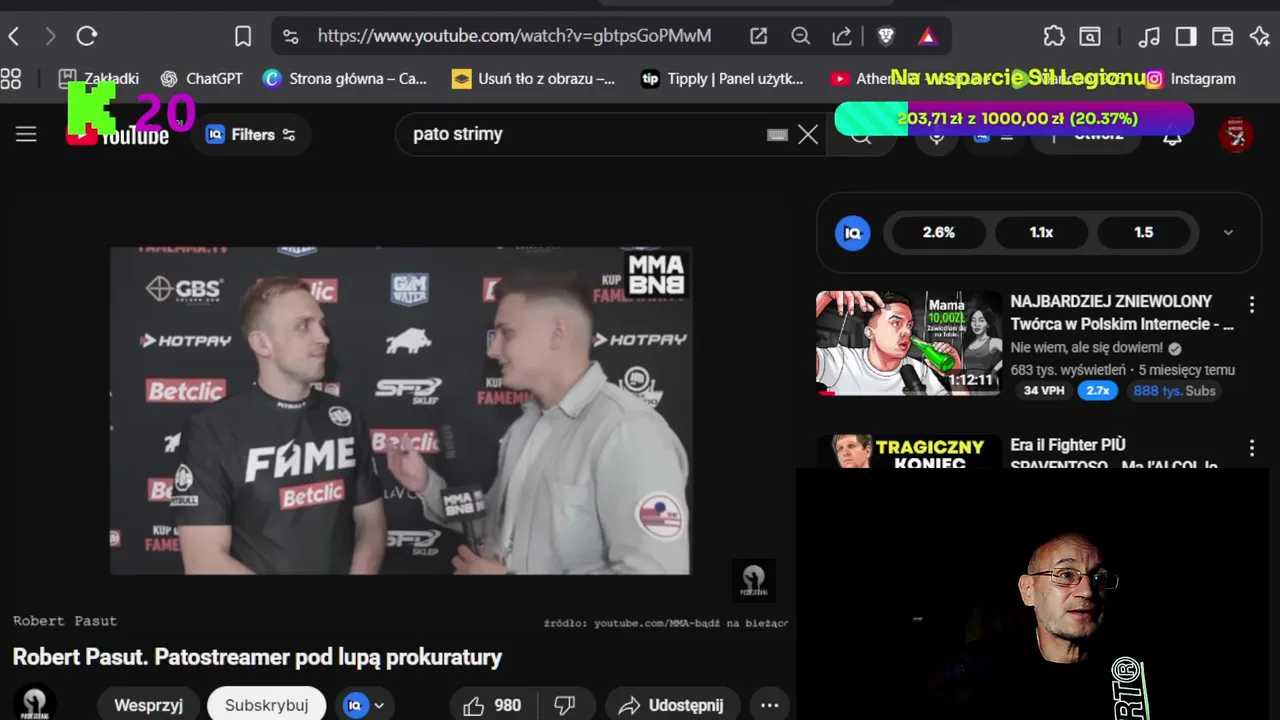Open the Brave Rewards triangle icon
Screen dimensions: 1280x720
(x=928, y=37)
